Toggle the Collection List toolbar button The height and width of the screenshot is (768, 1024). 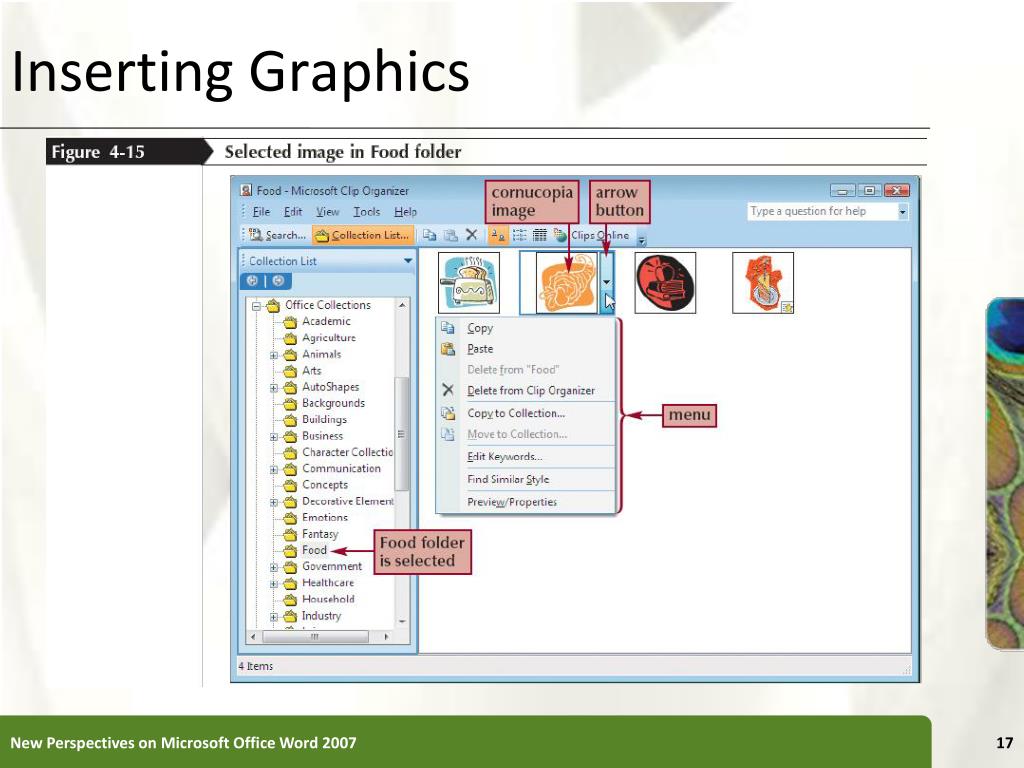(x=362, y=235)
